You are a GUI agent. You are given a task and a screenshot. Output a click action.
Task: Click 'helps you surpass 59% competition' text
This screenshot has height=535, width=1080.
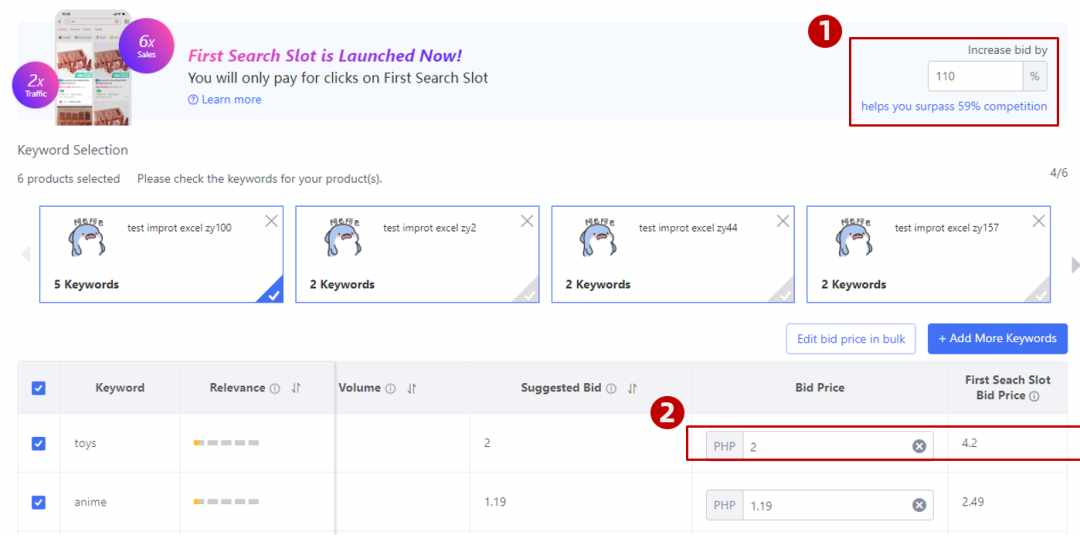pyautogui.click(x=954, y=107)
